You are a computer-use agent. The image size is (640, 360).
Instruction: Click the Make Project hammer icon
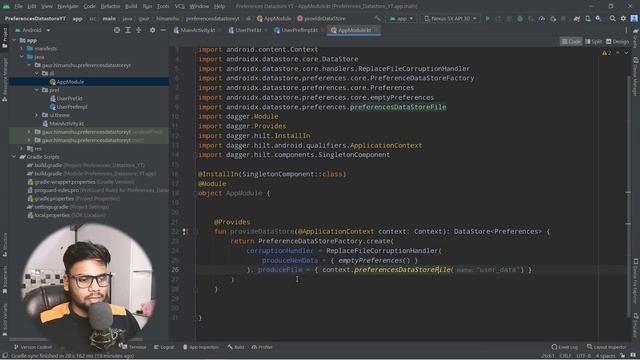(377, 18)
